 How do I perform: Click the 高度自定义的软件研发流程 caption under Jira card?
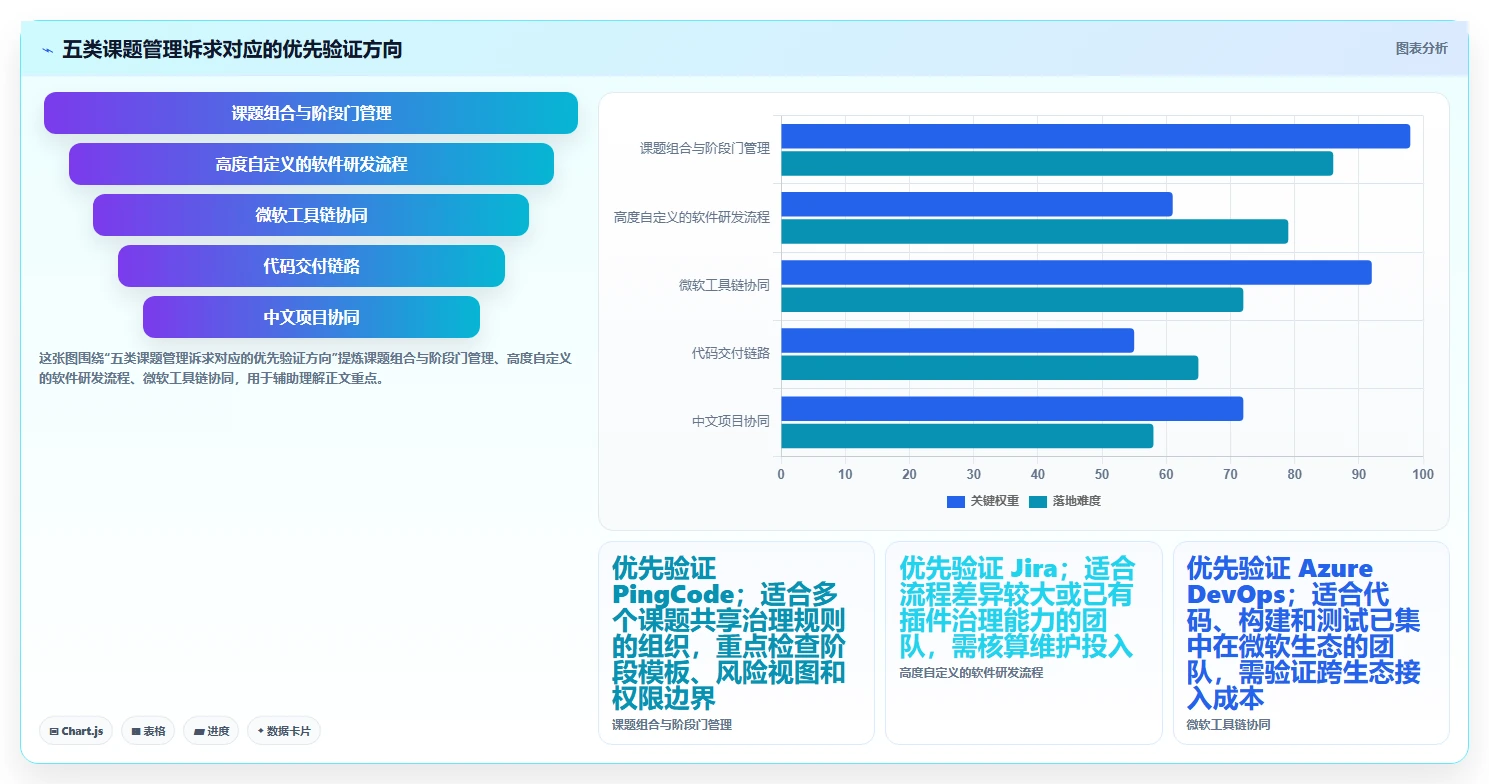(x=971, y=673)
